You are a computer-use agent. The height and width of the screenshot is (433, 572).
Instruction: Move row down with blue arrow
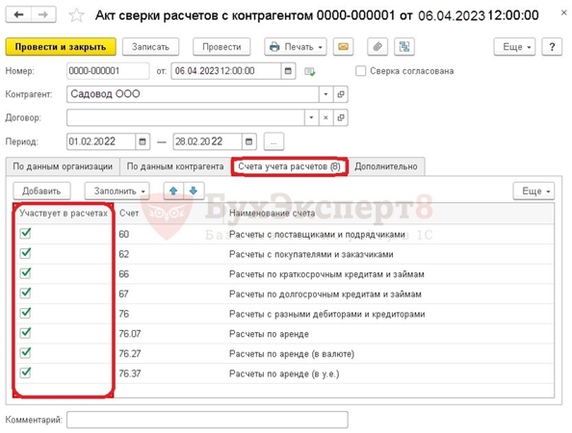[194, 190]
